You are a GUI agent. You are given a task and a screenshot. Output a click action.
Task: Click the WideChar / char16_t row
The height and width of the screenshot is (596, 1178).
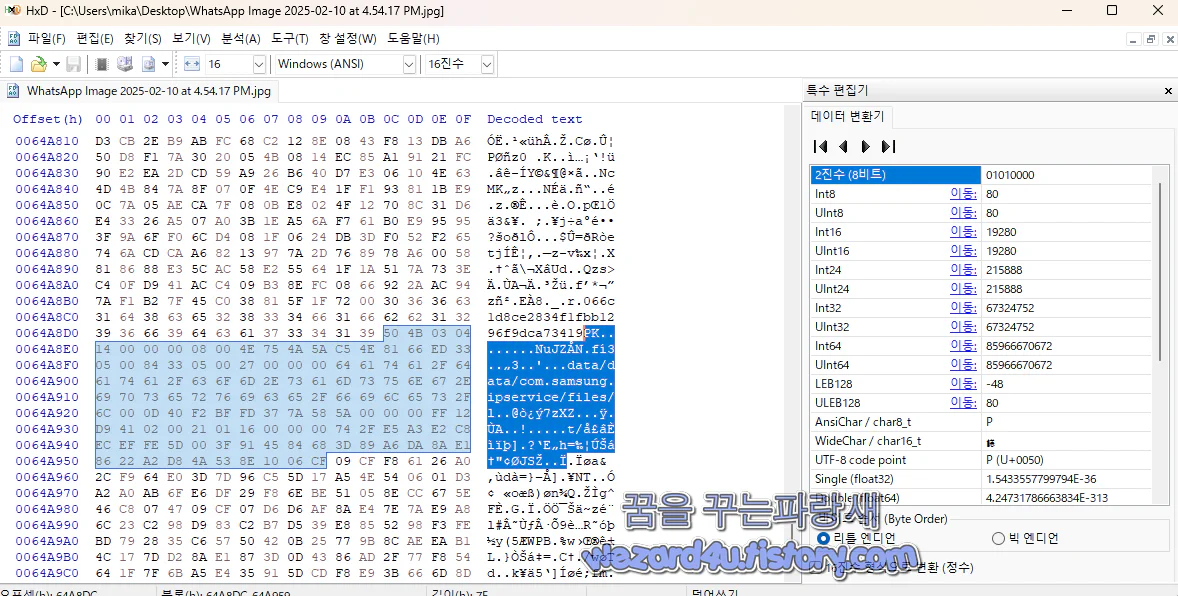(x=980, y=440)
